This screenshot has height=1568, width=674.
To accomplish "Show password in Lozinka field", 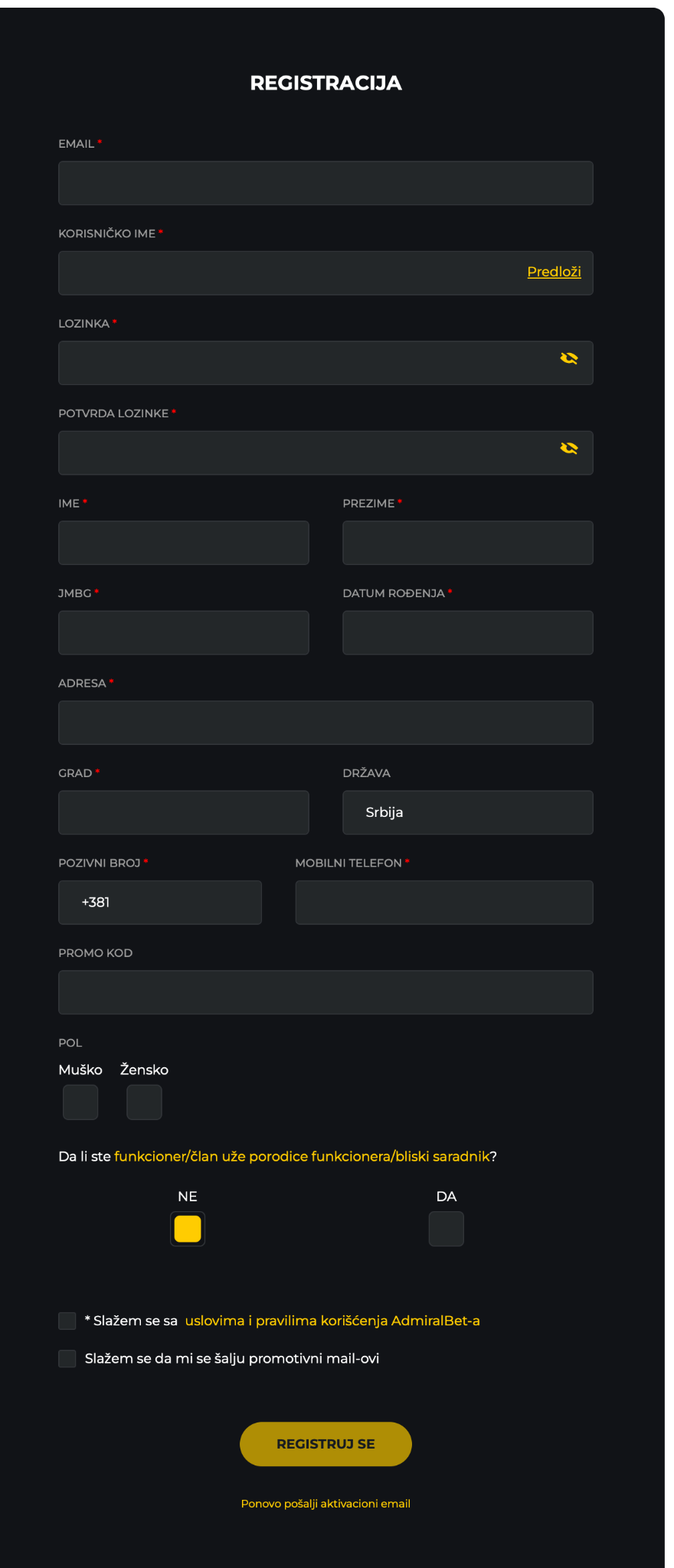I will (568, 358).
